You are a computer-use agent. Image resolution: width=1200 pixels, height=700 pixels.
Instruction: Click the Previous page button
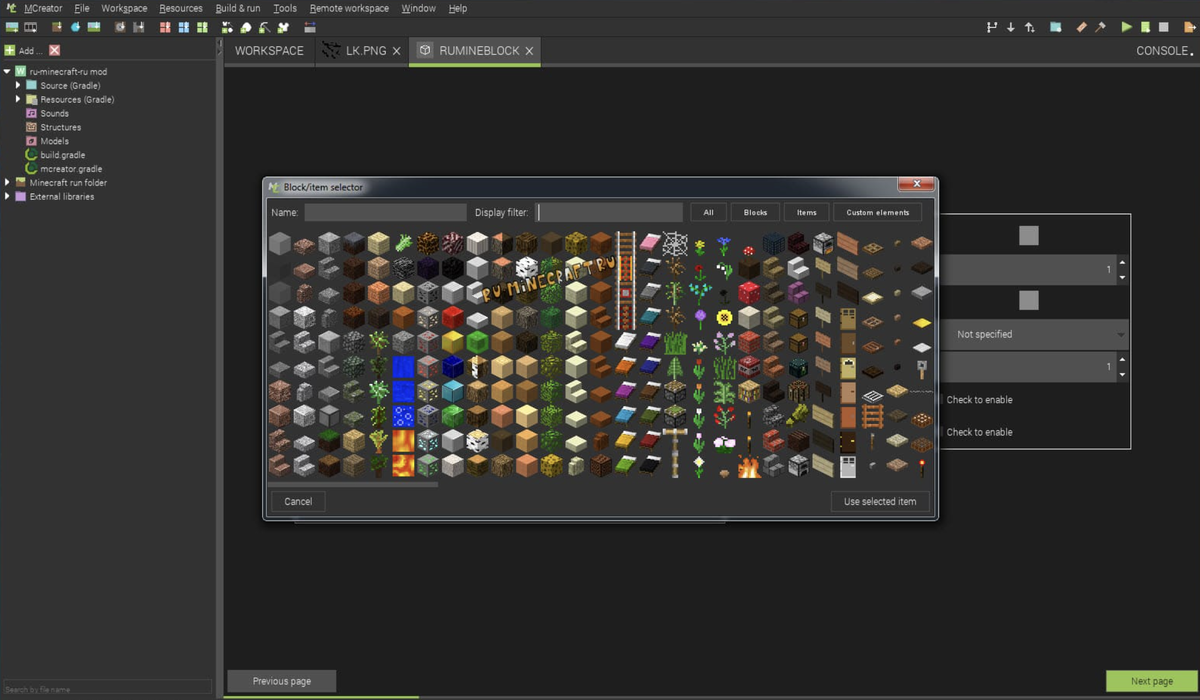(x=282, y=681)
